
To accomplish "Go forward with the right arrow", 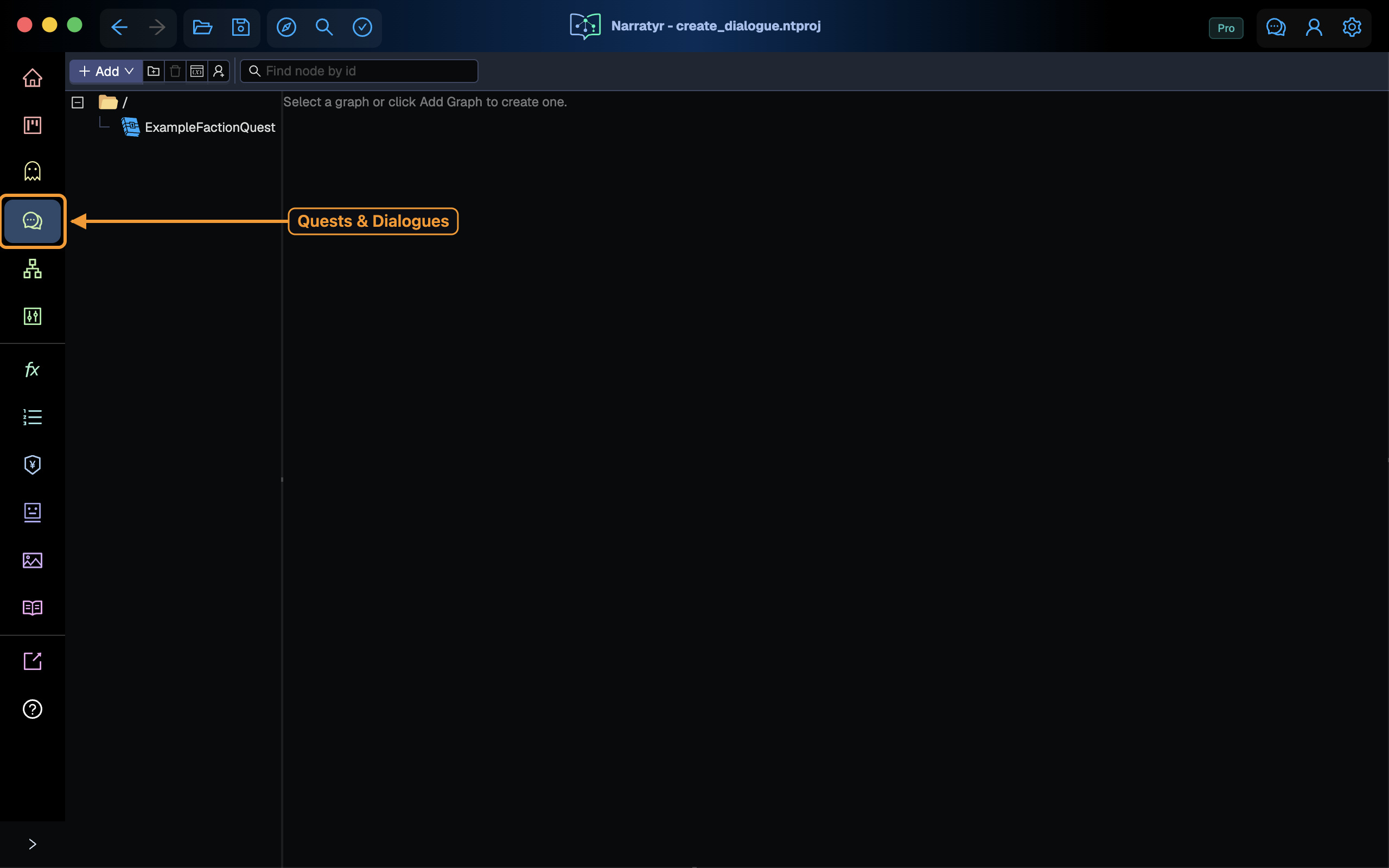I will coord(157,27).
